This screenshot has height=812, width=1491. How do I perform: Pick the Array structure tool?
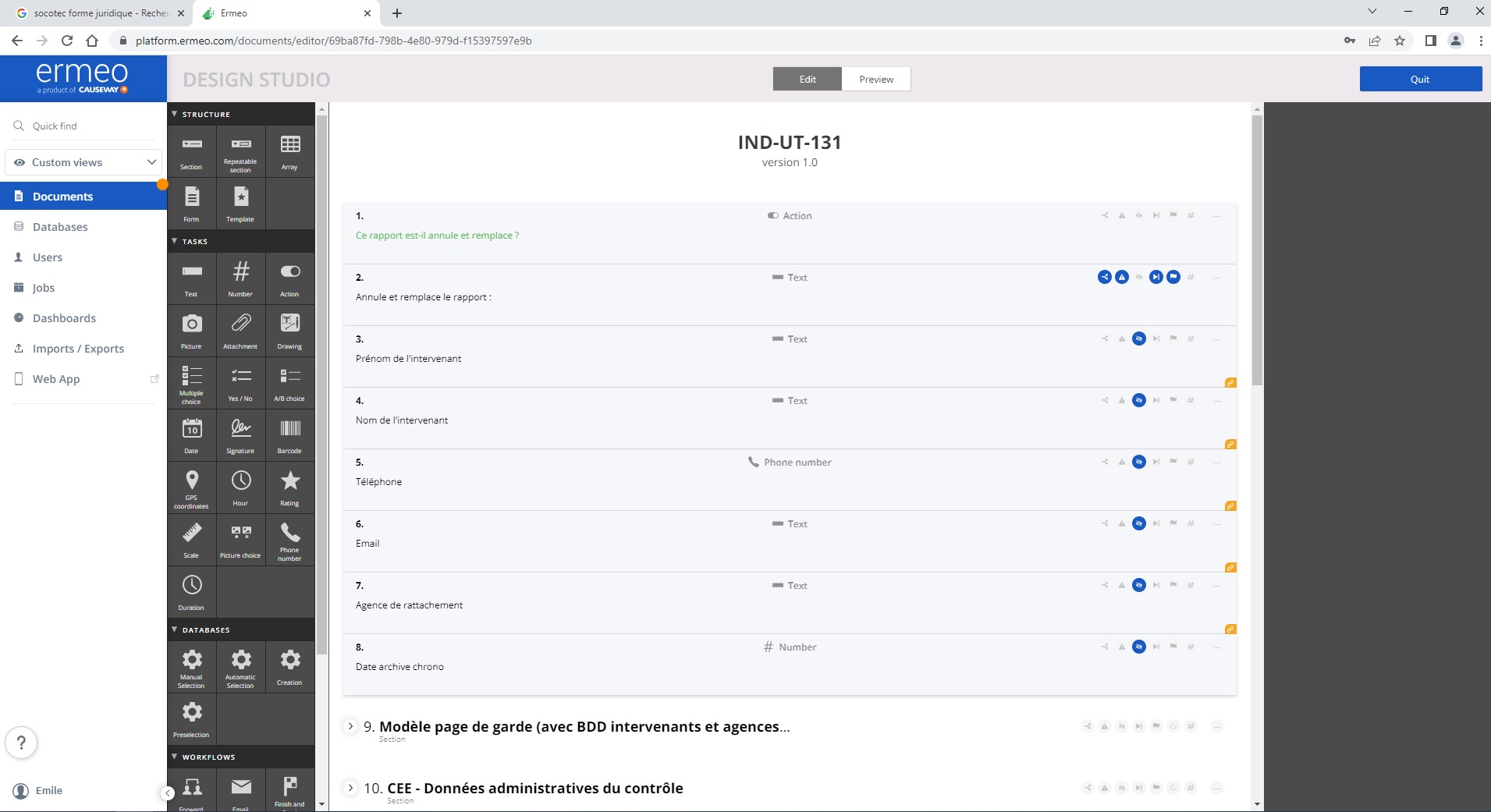pyautogui.click(x=289, y=151)
